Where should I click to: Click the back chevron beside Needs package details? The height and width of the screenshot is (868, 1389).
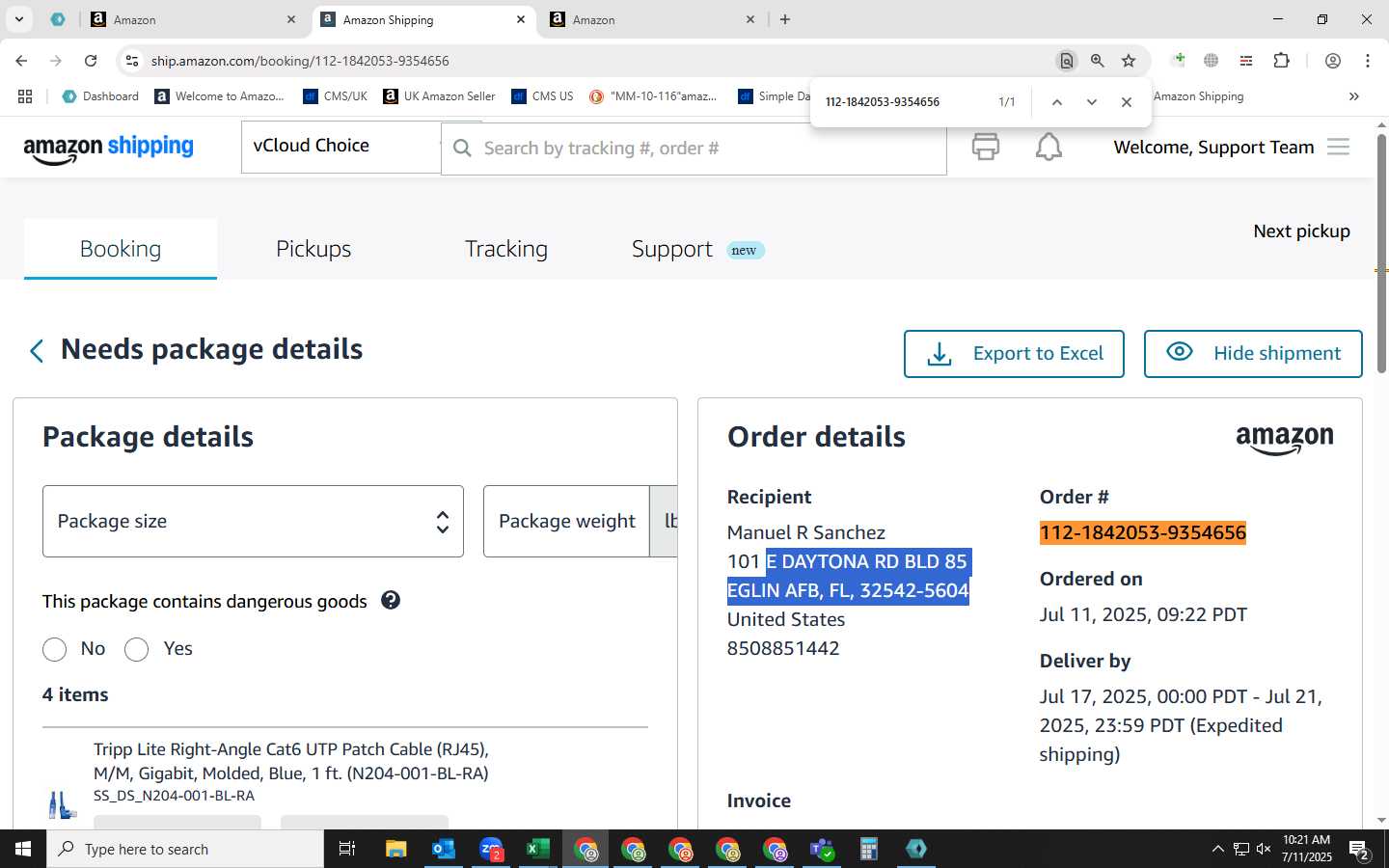point(37,351)
